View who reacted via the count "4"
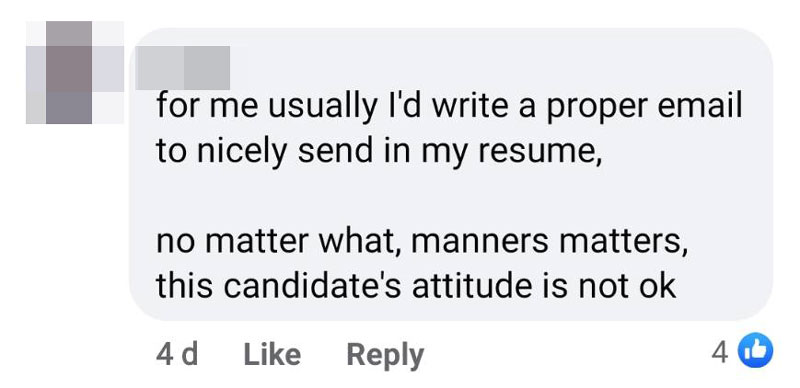Screen dimensions: 800x388 (720, 351)
